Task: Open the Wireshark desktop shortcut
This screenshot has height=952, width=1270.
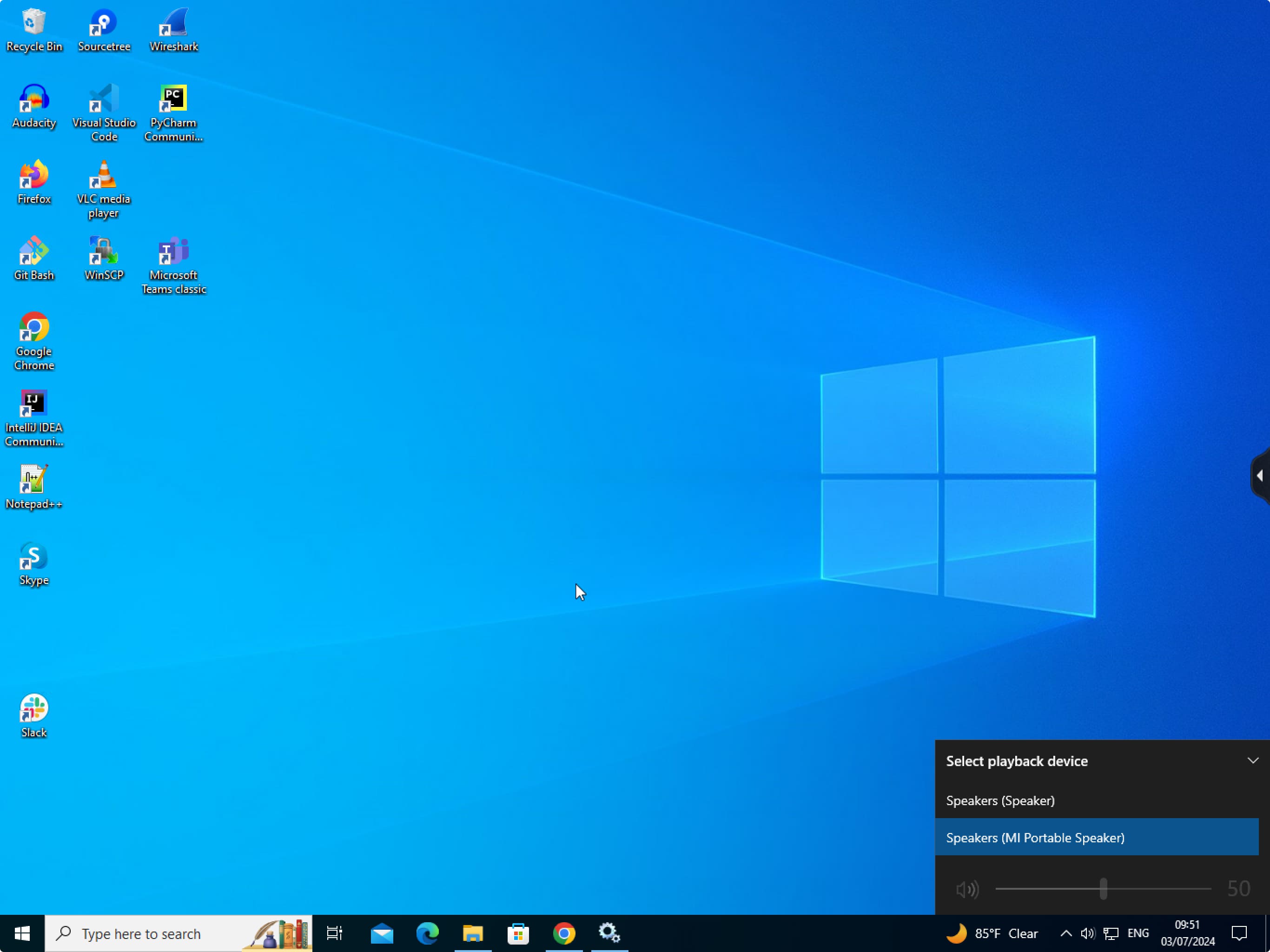Action: 174,30
